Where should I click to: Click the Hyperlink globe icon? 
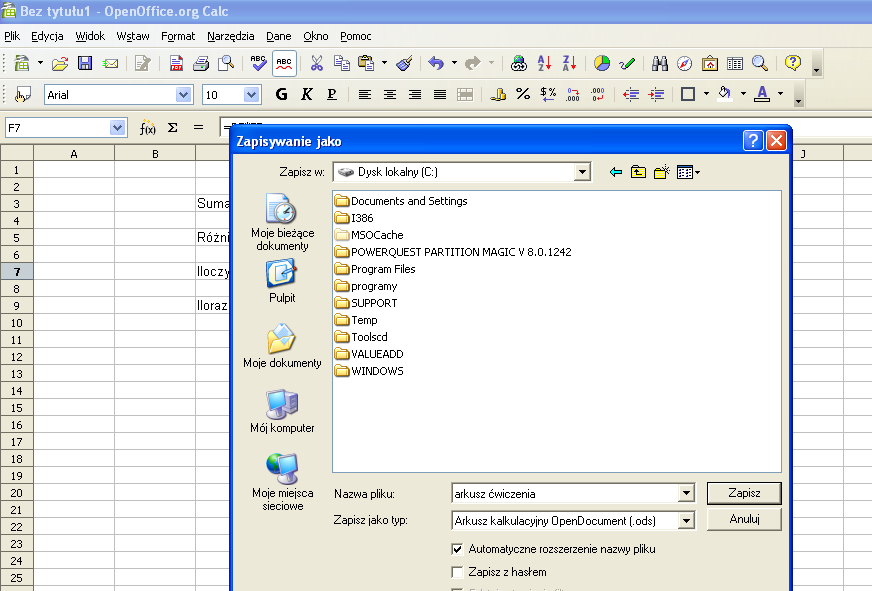click(519, 63)
